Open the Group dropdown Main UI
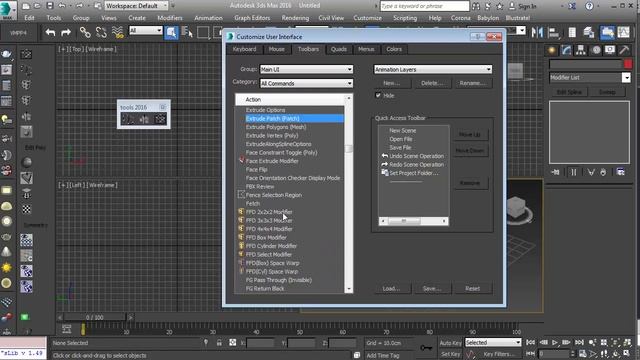Screen dimensions: 640x360 click(x=307, y=69)
